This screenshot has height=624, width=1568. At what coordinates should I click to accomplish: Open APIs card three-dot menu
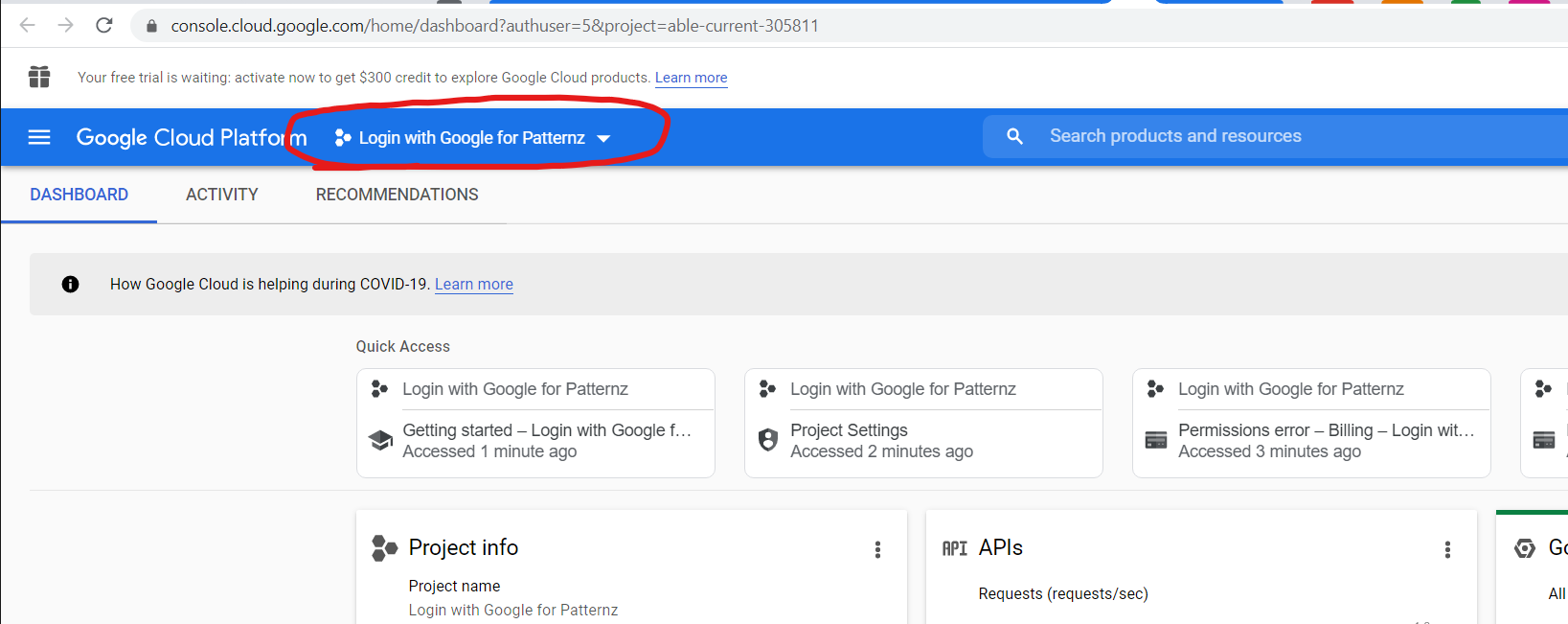pyautogui.click(x=1447, y=549)
